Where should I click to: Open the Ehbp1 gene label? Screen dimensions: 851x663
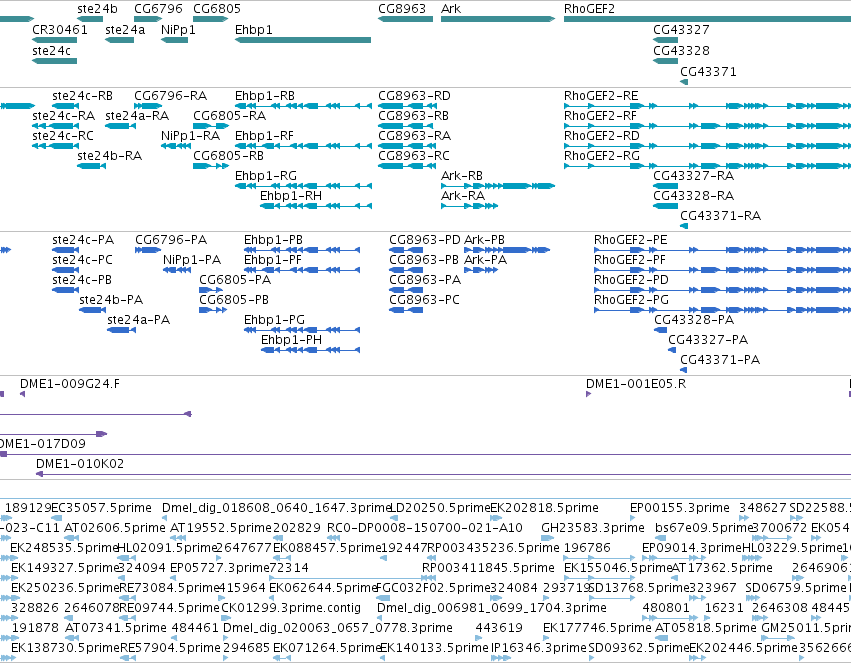[x=253, y=30]
